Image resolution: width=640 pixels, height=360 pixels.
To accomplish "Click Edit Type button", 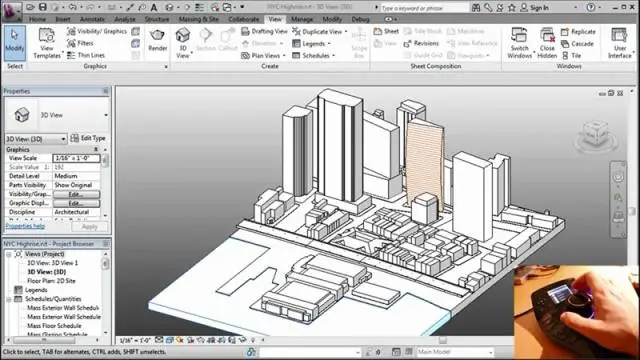I will point(88,138).
